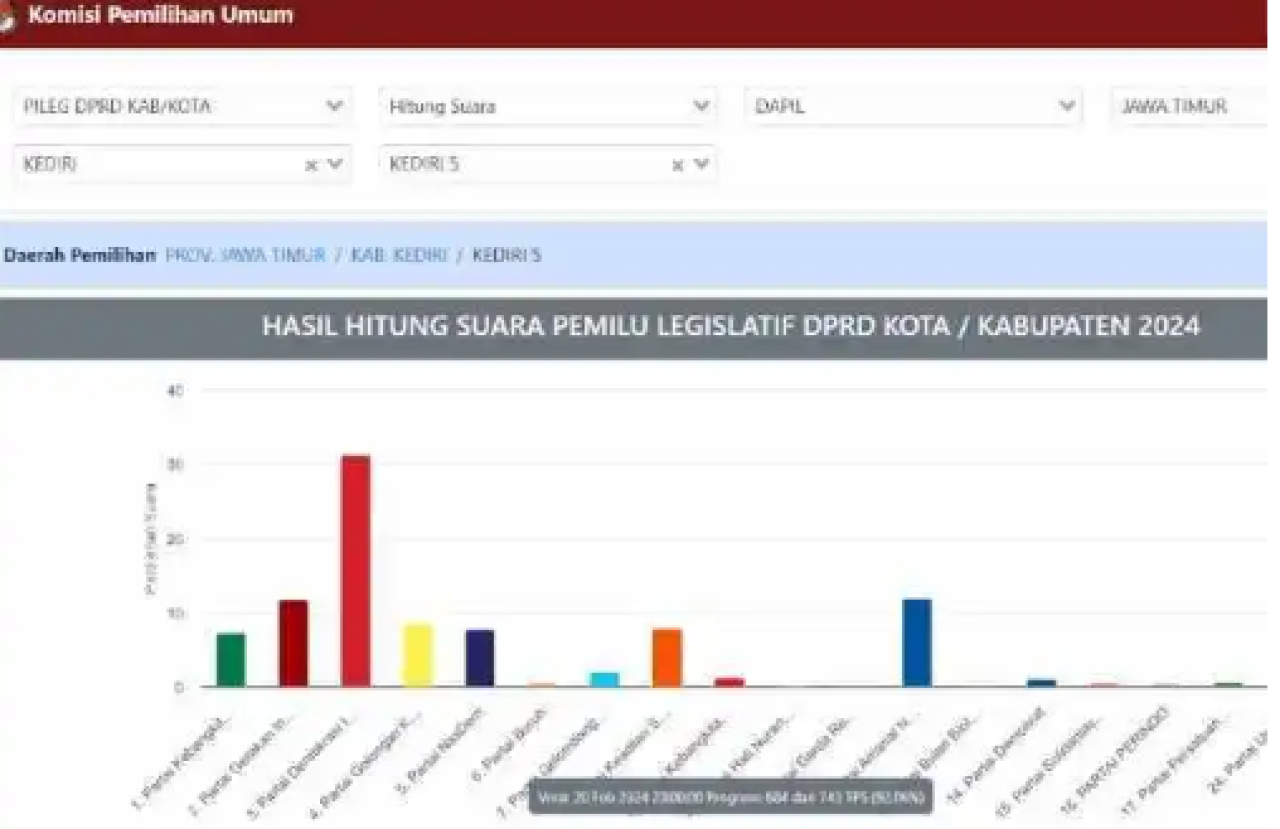The height and width of the screenshot is (829, 1280).
Task: Click the small red bar for party 9
Action: pyautogui.click(x=730, y=682)
